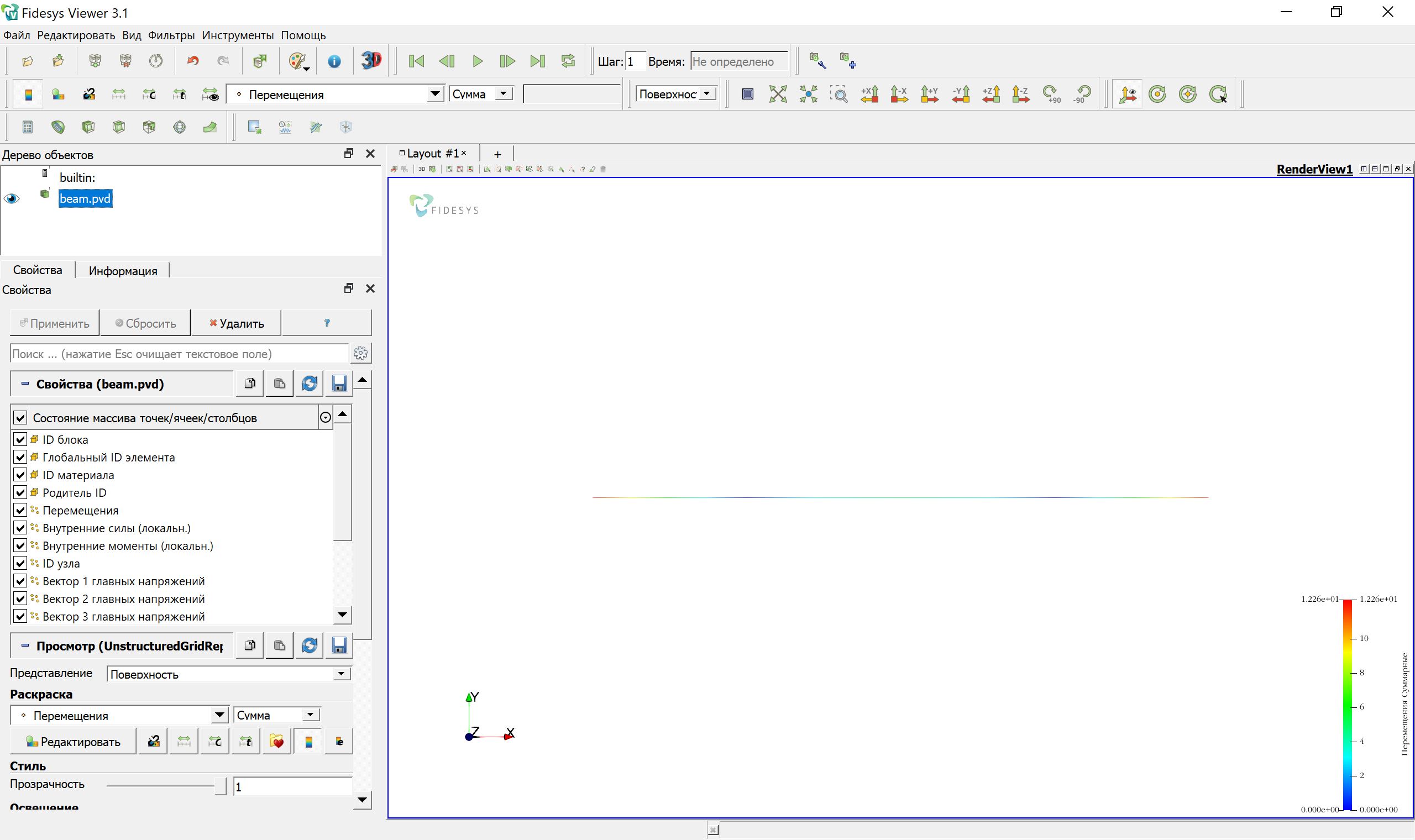Screen dimensions: 1415x840
Task: Jump to last frame
Action: [538, 61]
